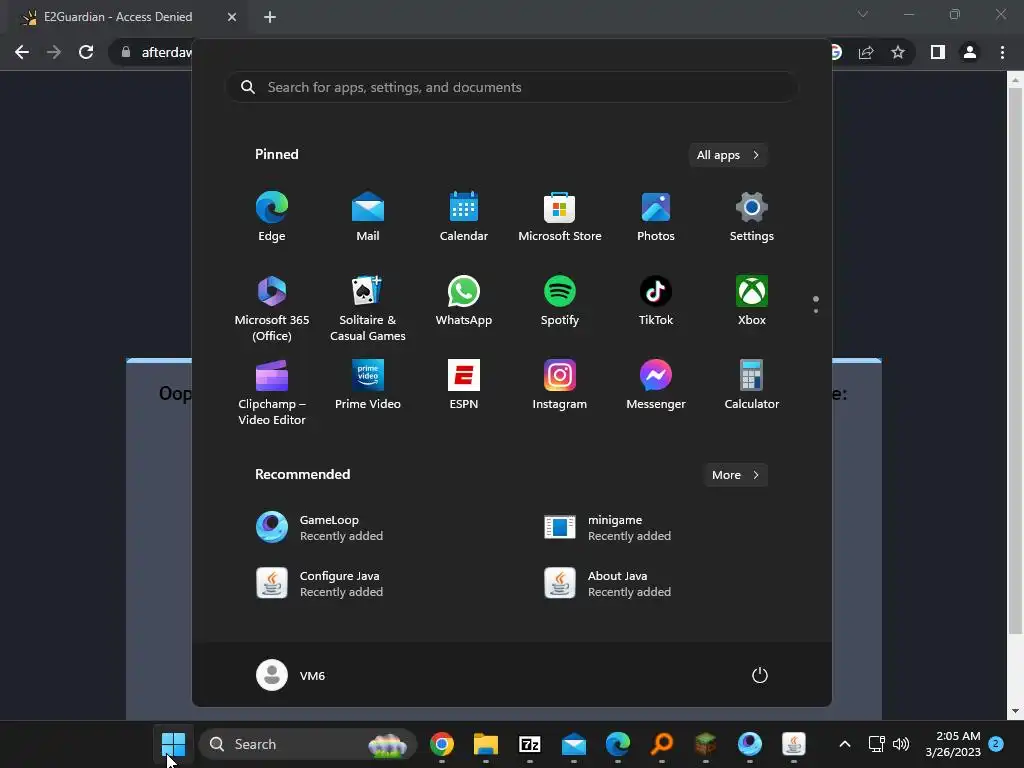This screenshot has width=1024, height=768.
Task: Open volume control in system tray
Action: pyautogui.click(x=901, y=744)
